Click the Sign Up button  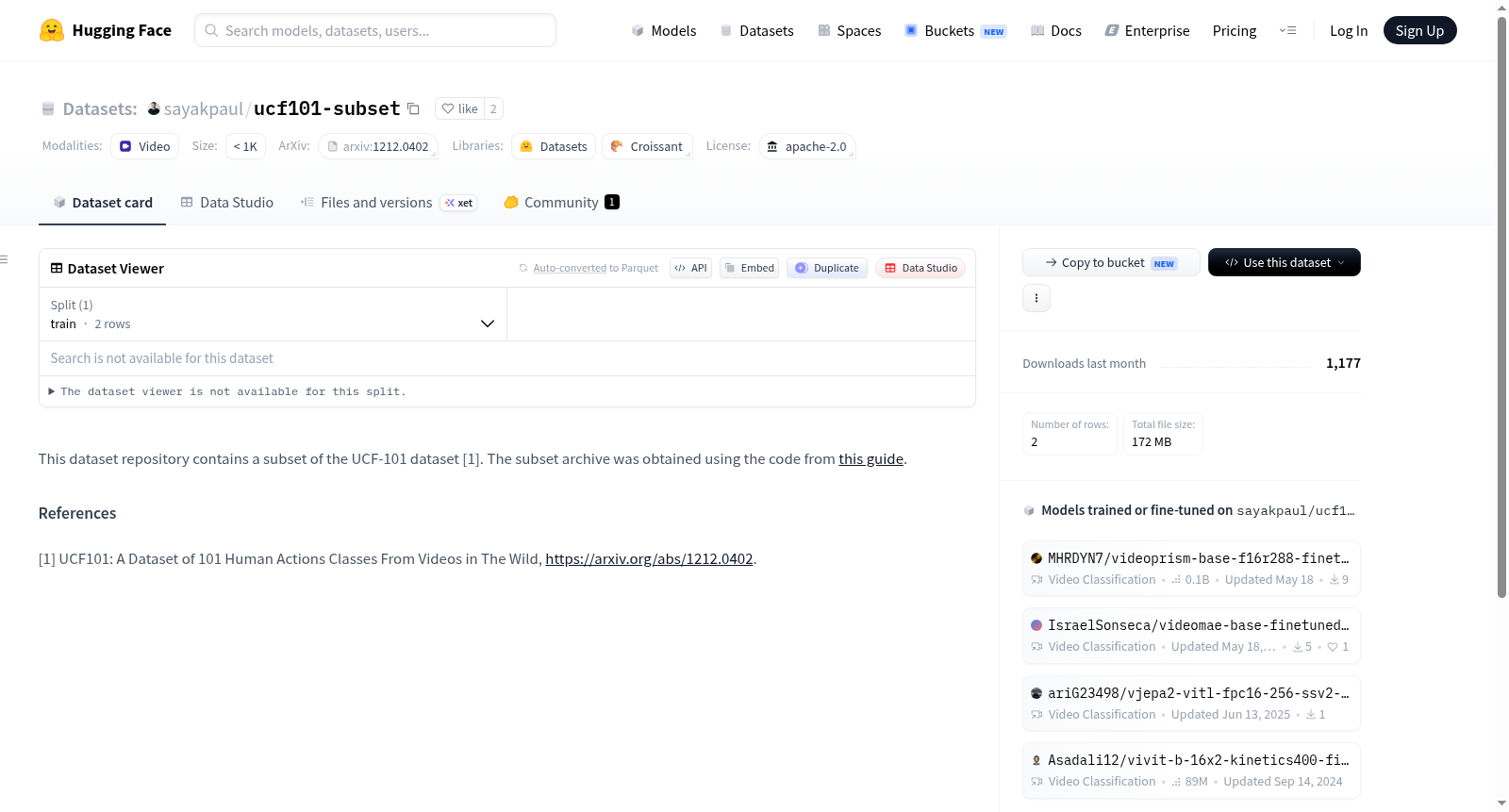1419,30
